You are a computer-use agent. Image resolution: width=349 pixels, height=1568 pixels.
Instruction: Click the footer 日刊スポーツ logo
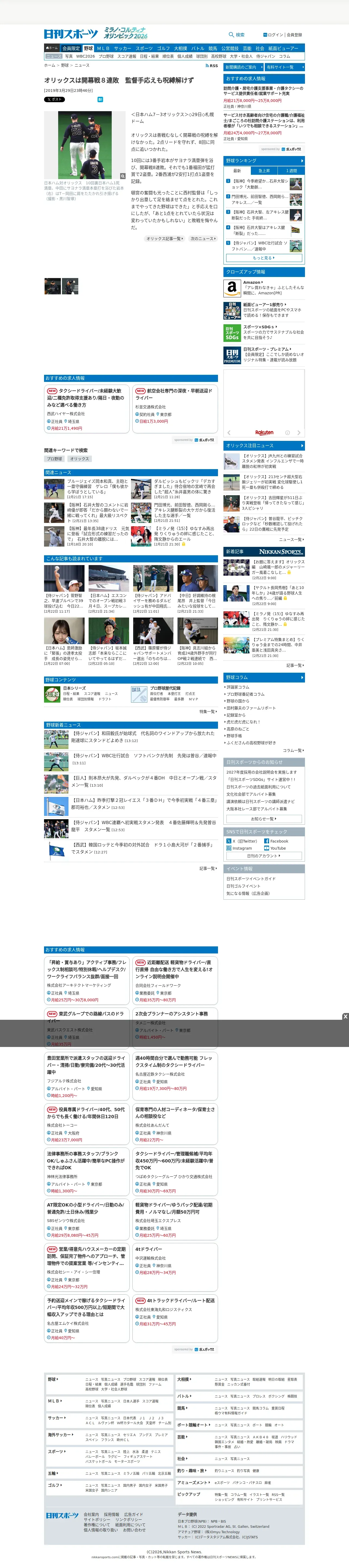point(62,1515)
